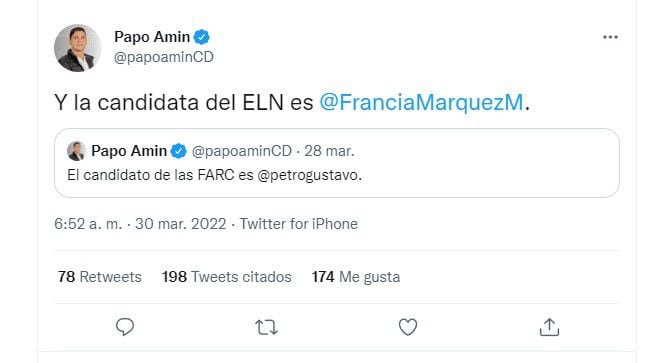Click the Twitter for iPhone source label
The width and height of the screenshot is (663, 363).
299,224
